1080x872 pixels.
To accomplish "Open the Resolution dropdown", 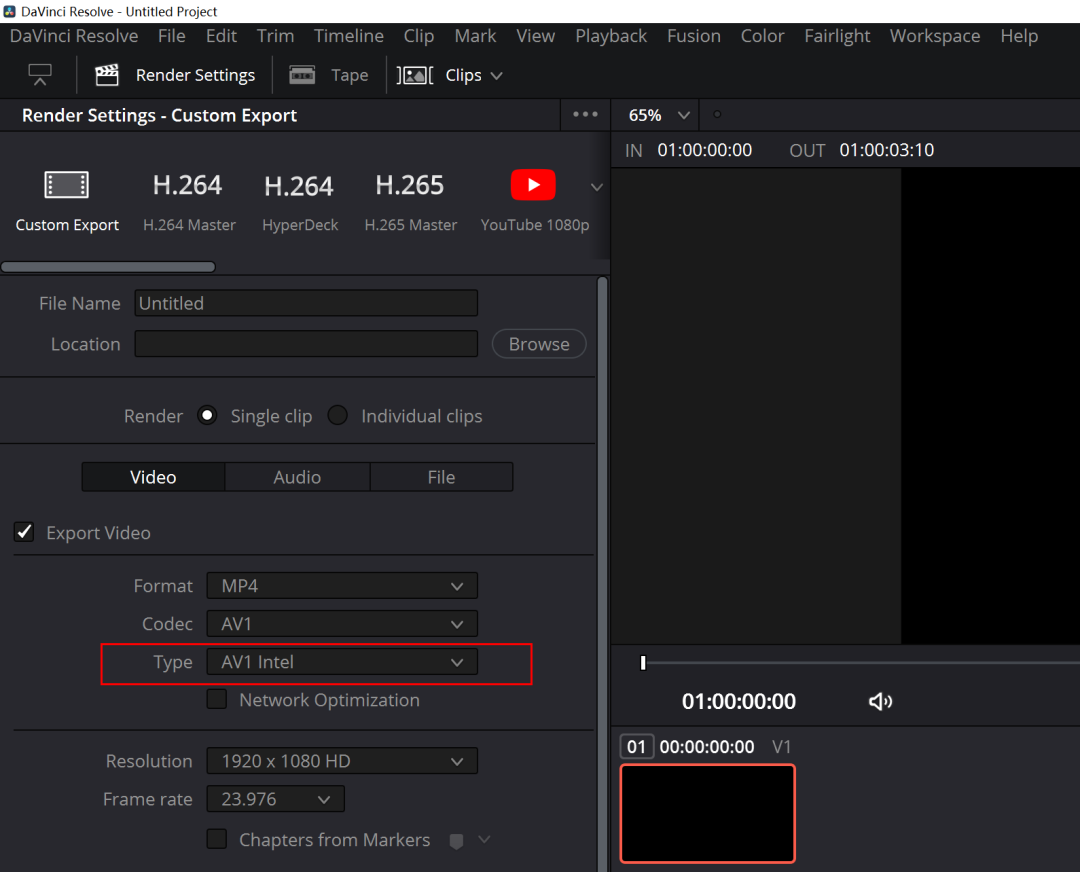I will 342,760.
